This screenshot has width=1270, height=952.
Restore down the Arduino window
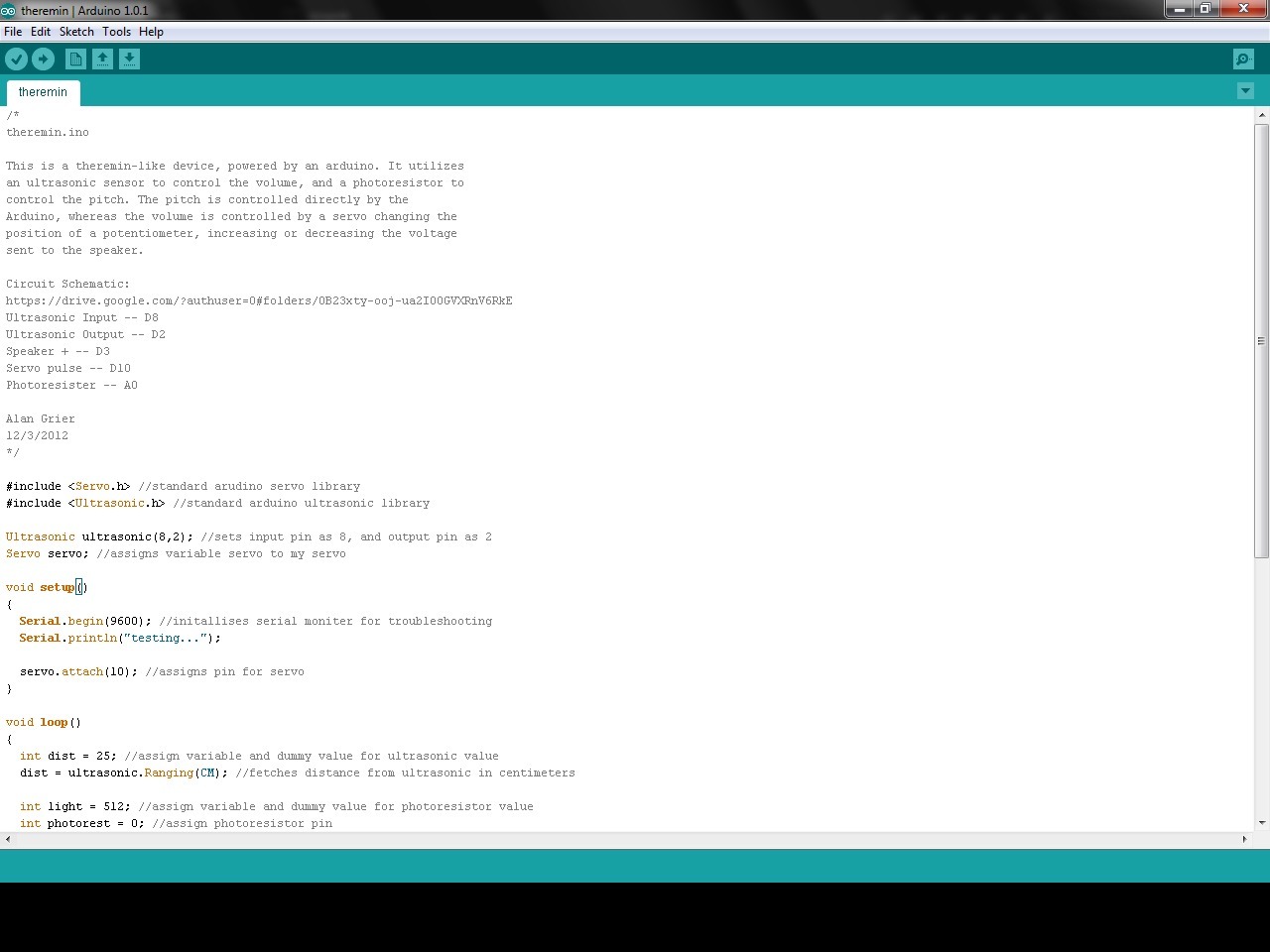pos(1206,9)
